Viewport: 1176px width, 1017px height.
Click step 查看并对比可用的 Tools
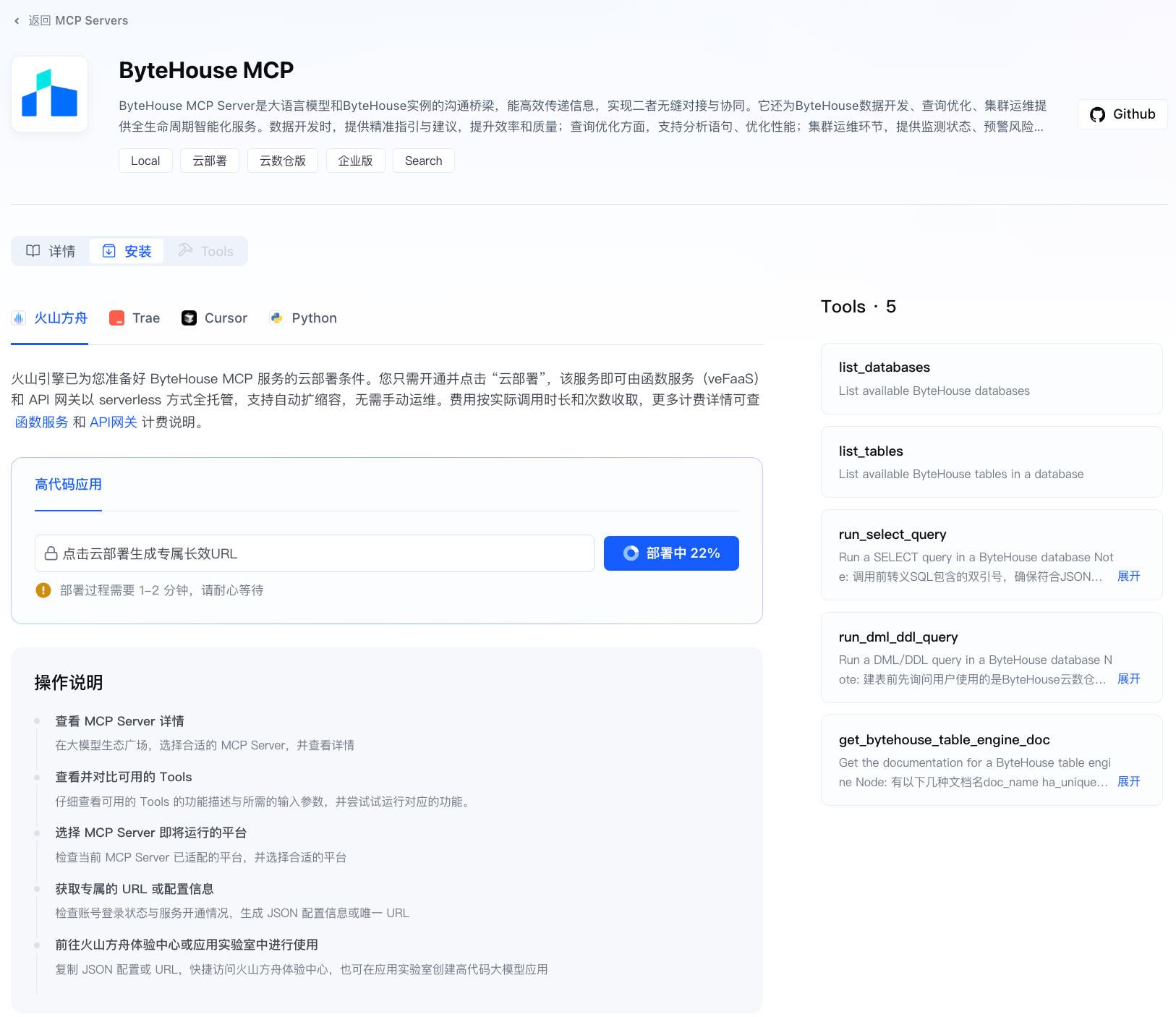pos(124,777)
